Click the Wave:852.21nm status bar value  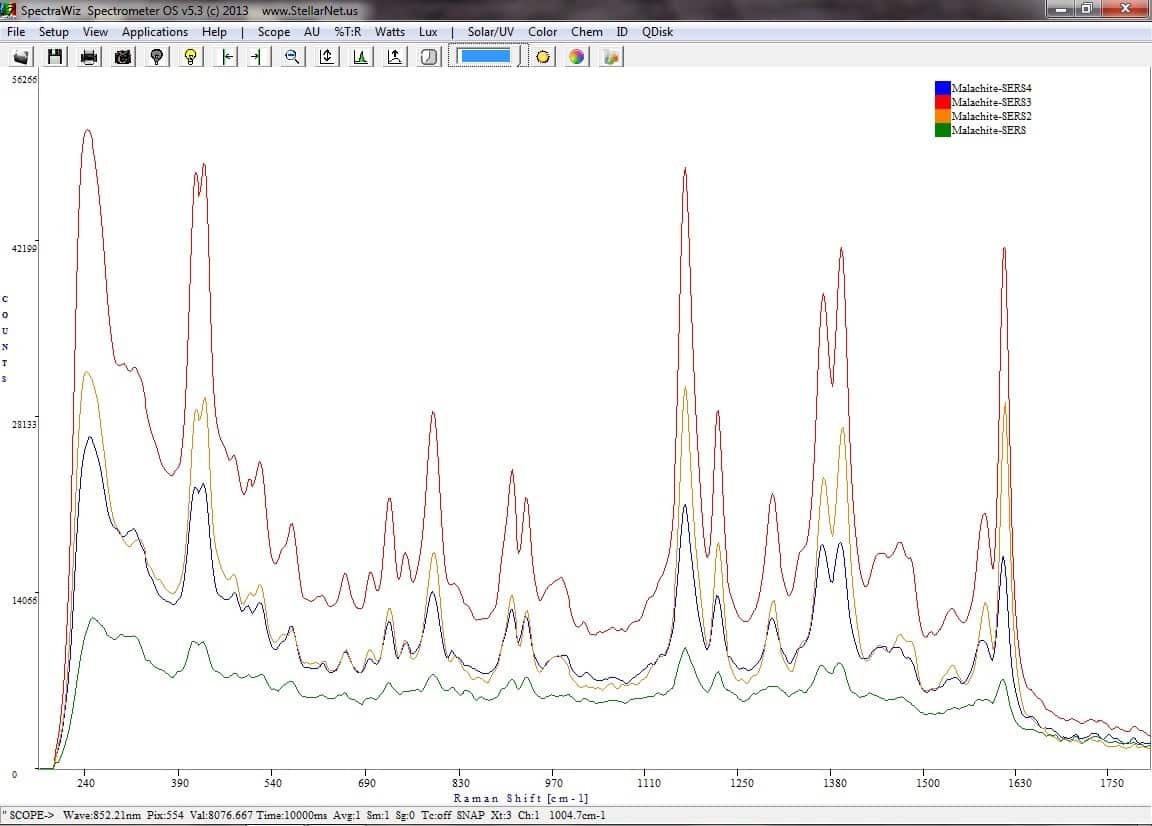[x=101, y=815]
